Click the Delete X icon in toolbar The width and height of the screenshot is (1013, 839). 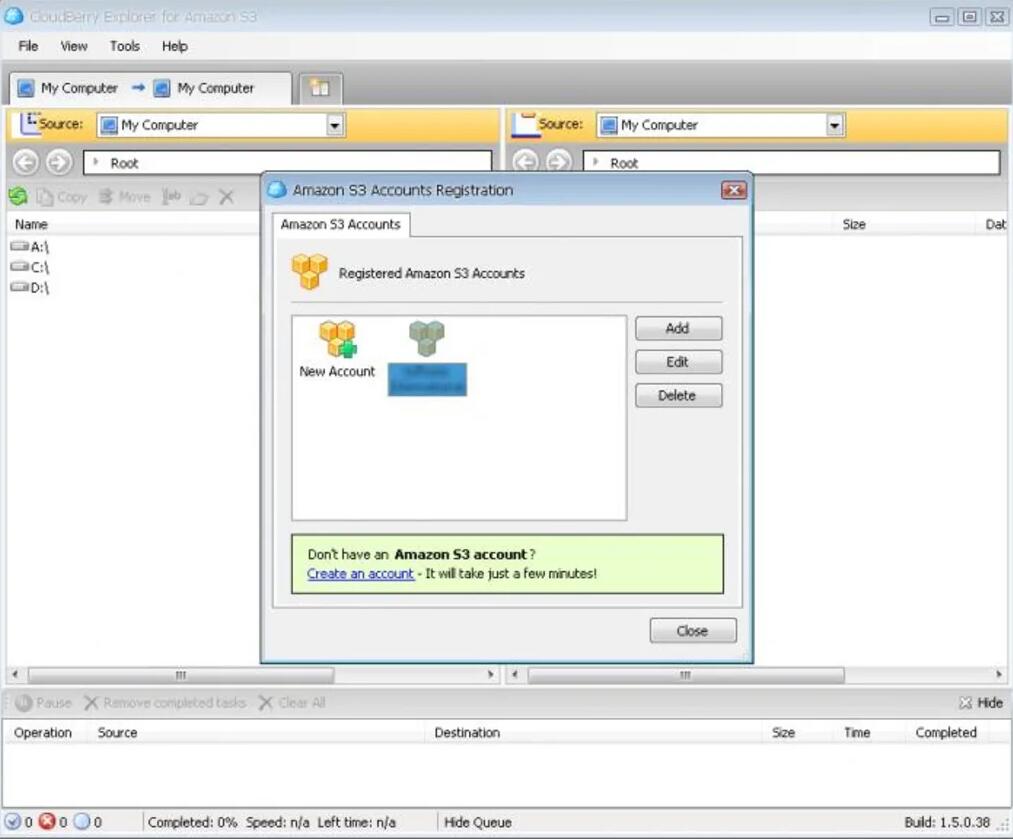click(226, 197)
